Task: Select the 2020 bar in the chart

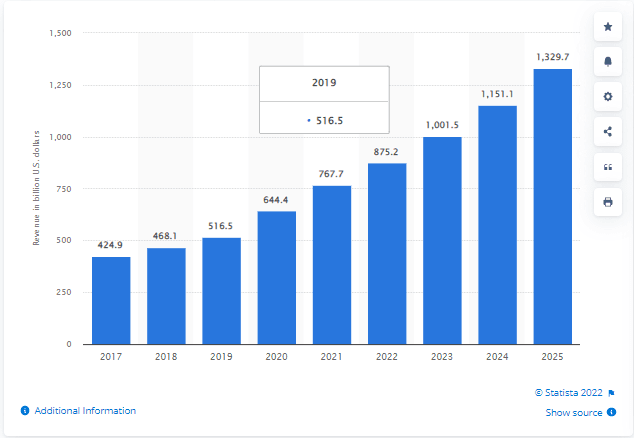Action: point(277,278)
